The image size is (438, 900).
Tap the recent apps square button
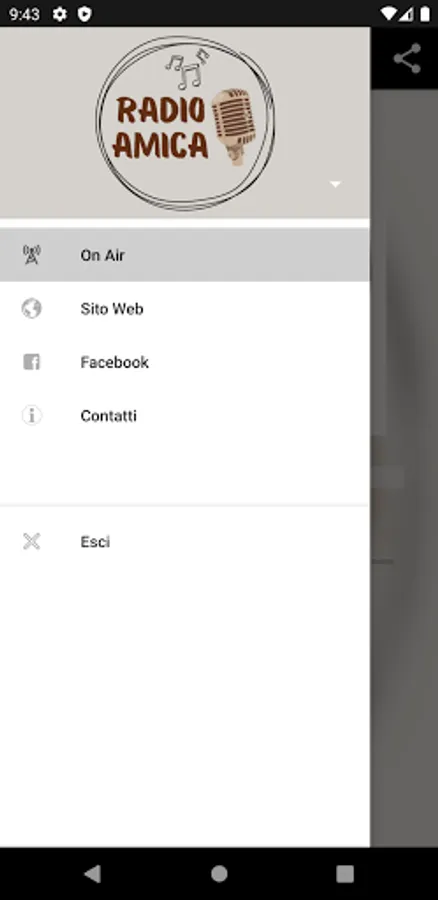[x=344, y=874]
